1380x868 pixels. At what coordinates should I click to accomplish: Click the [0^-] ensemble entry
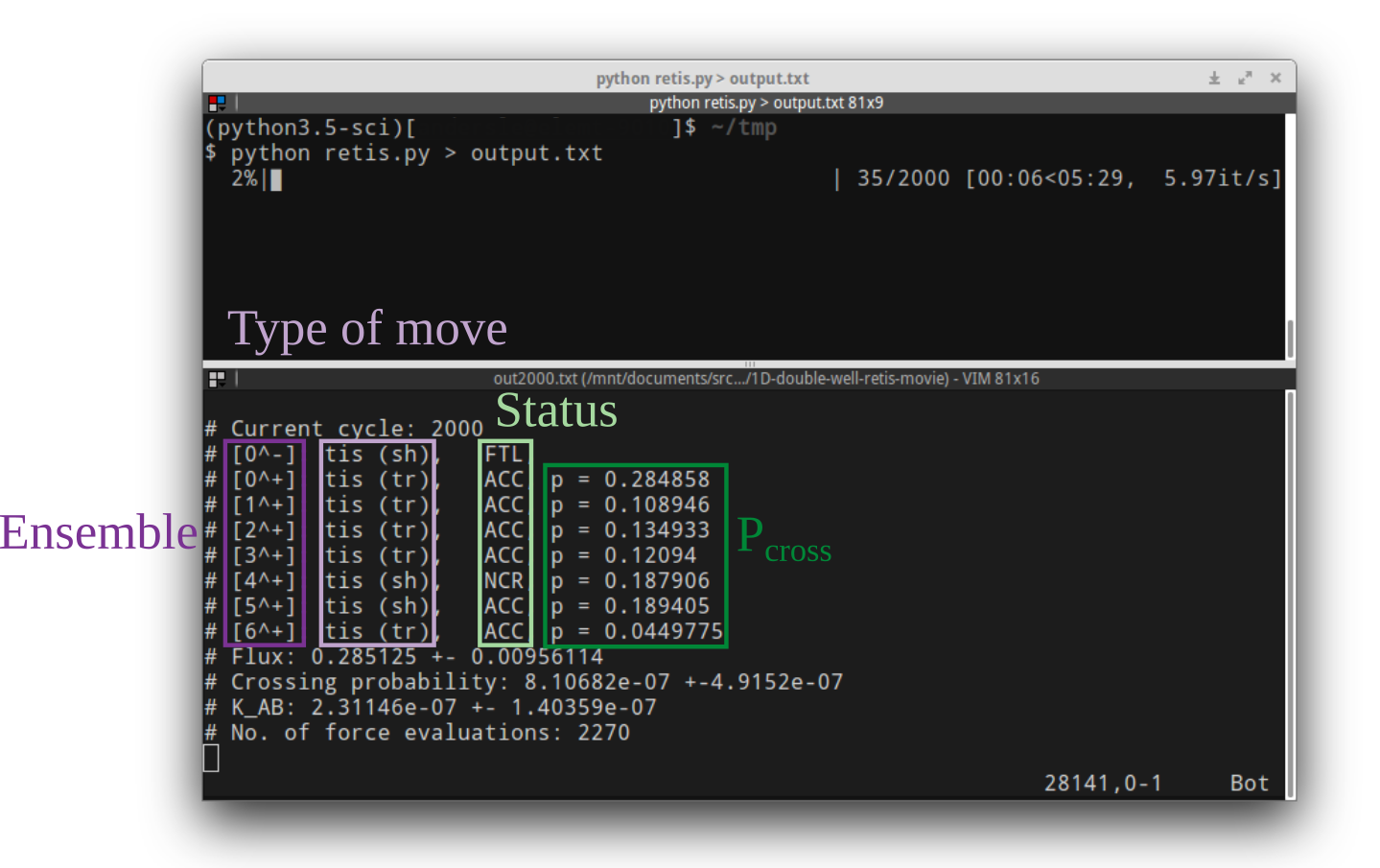[x=264, y=455]
